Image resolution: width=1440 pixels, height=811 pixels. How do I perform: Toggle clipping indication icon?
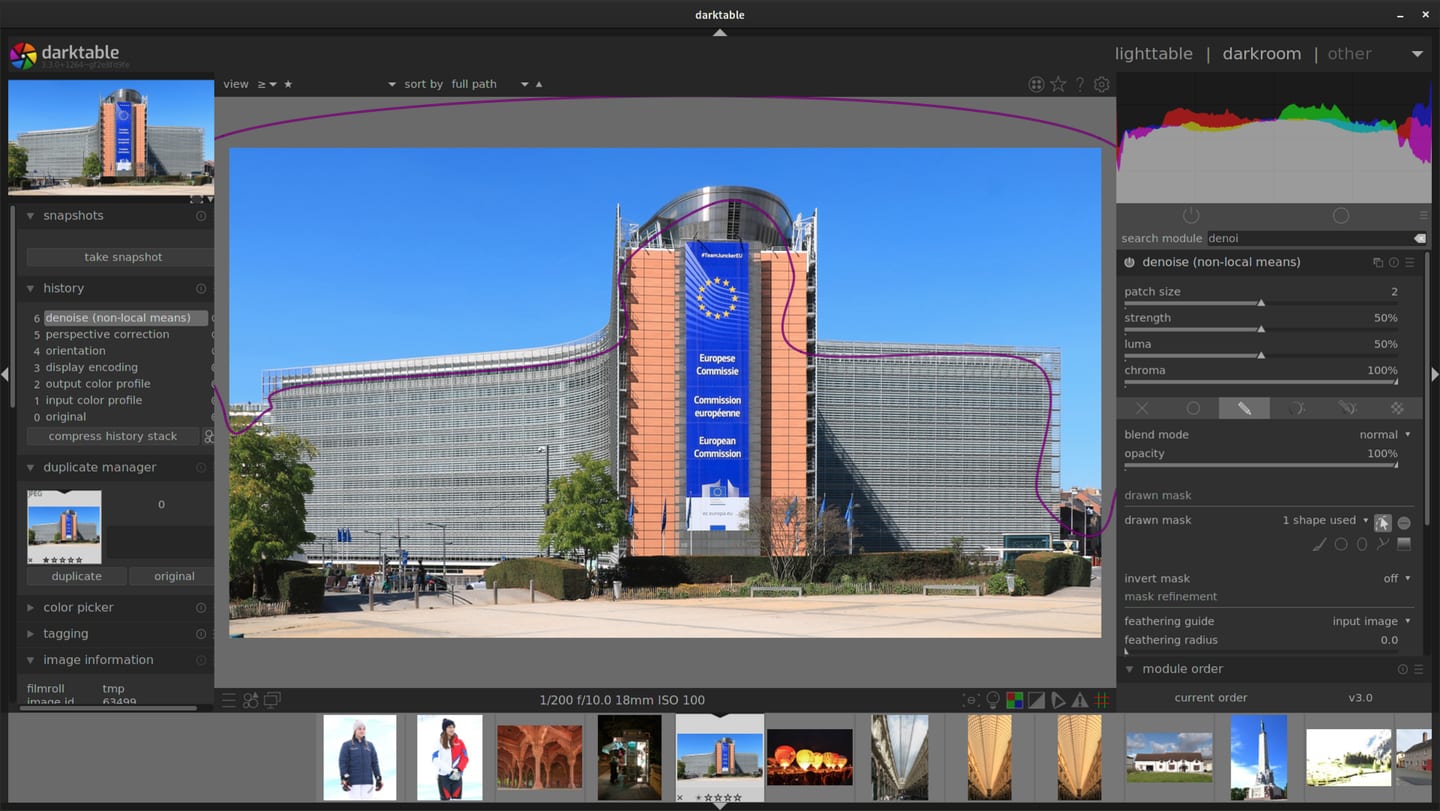tap(1036, 700)
